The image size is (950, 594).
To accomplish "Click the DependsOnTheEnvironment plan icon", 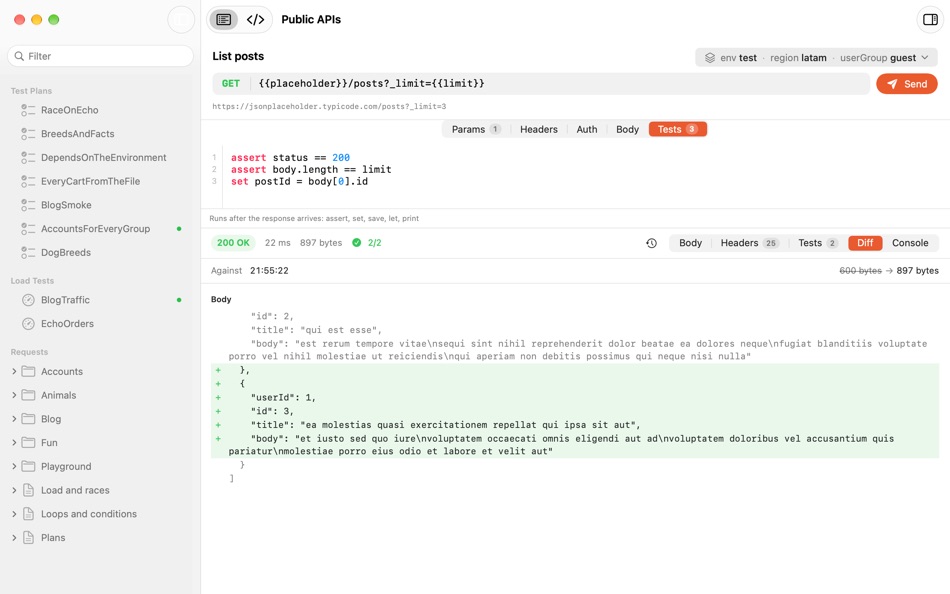I will click(x=28, y=158).
